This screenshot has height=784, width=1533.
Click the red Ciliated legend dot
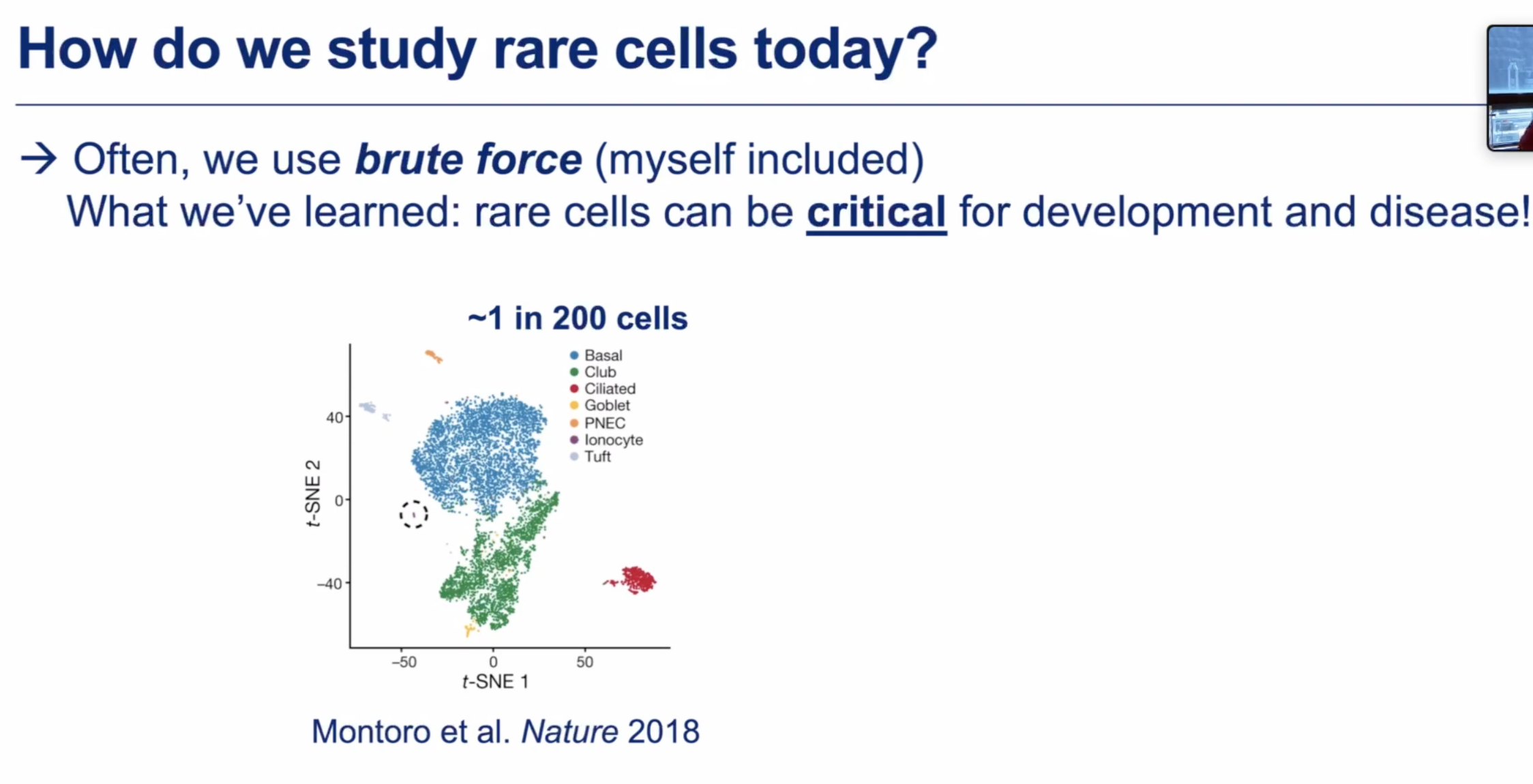pos(574,389)
